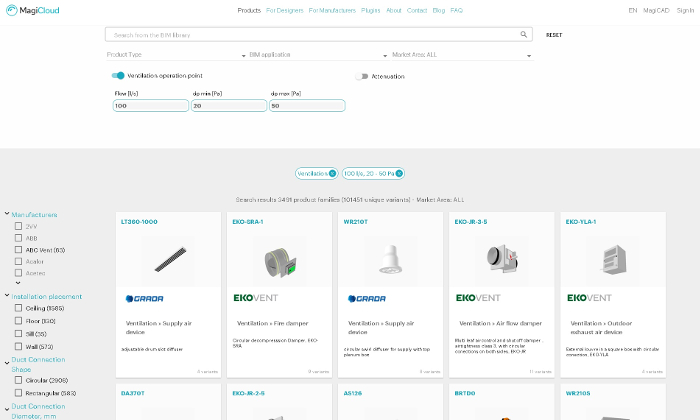Click the Ekovent logo on EKO-SRA-1 card
This screenshot has height=420, width=700.
coord(255,298)
